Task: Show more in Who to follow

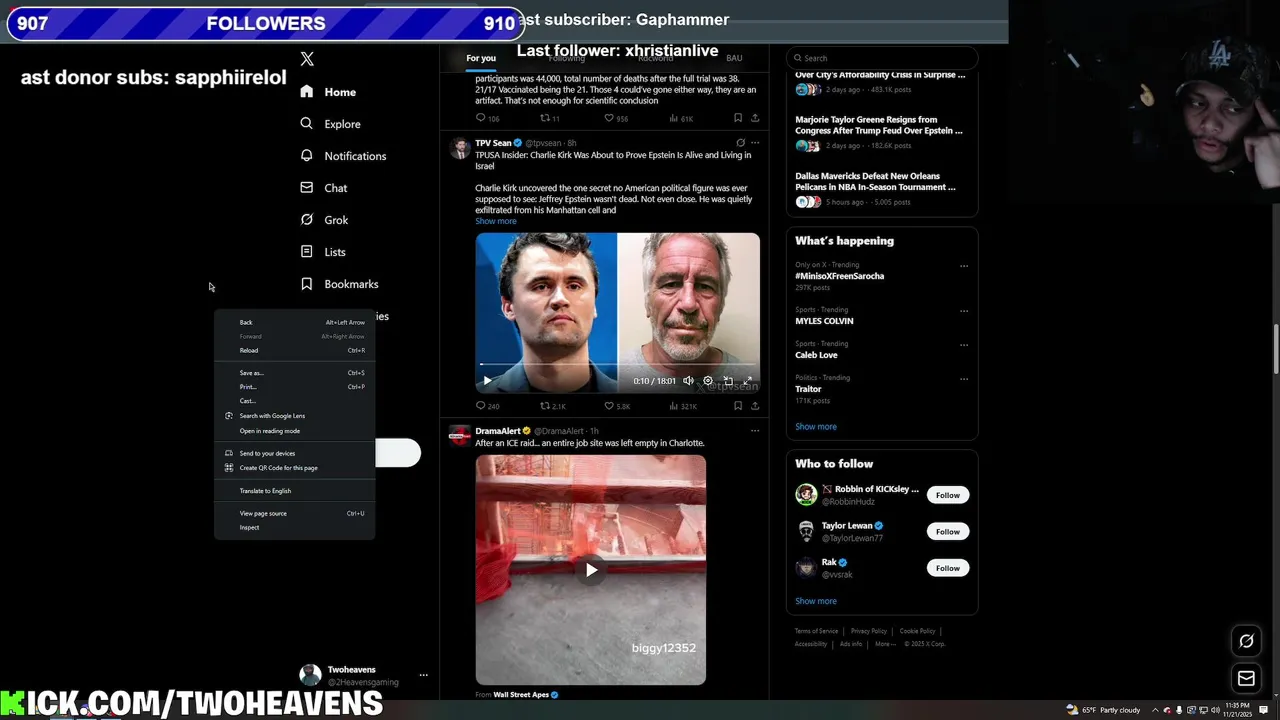Action: (816, 601)
